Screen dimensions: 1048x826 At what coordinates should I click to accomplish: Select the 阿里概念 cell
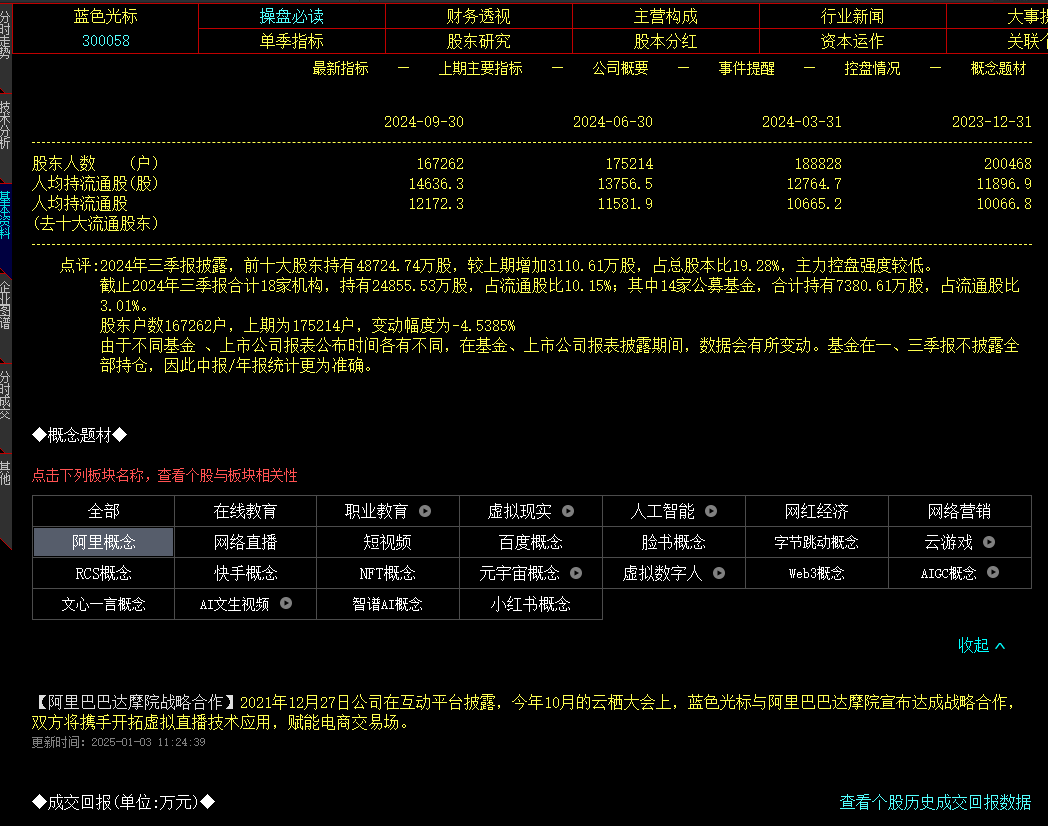[x=104, y=542]
